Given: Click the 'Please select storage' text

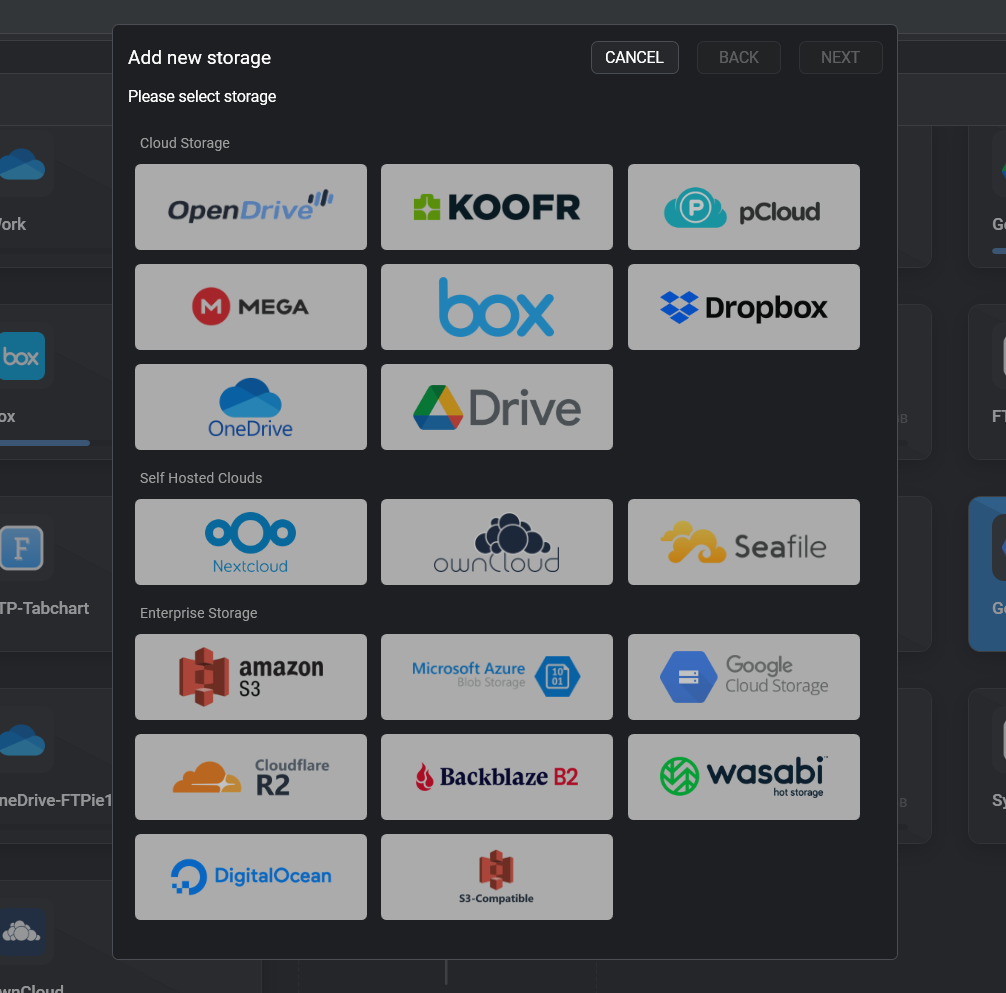Looking at the screenshot, I should tap(202, 96).
